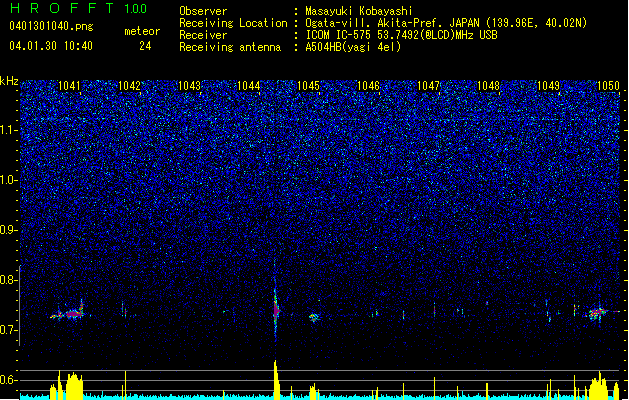This screenshot has height=400, width=629.
Task: Click the 1050 time marker
Action: click(x=608, y=85)
